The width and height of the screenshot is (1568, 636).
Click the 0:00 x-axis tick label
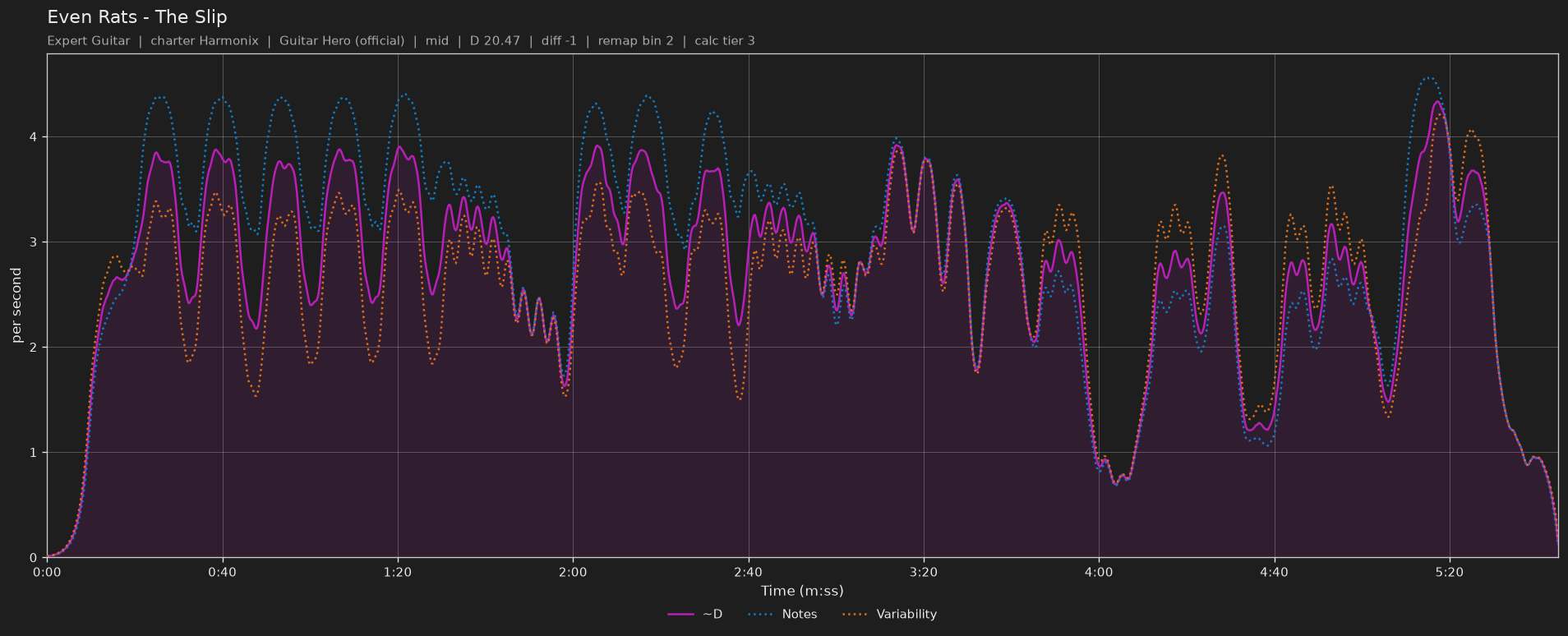[47, 572]
